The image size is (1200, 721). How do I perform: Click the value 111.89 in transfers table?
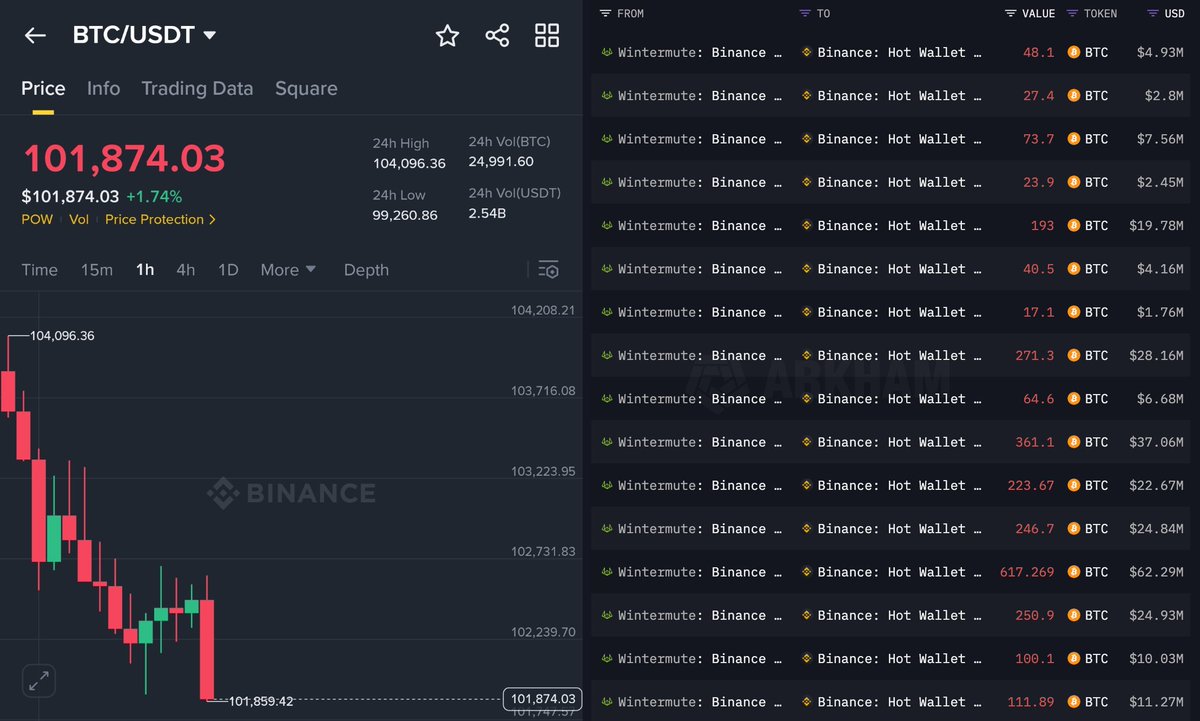click(x=1031, y=702)
